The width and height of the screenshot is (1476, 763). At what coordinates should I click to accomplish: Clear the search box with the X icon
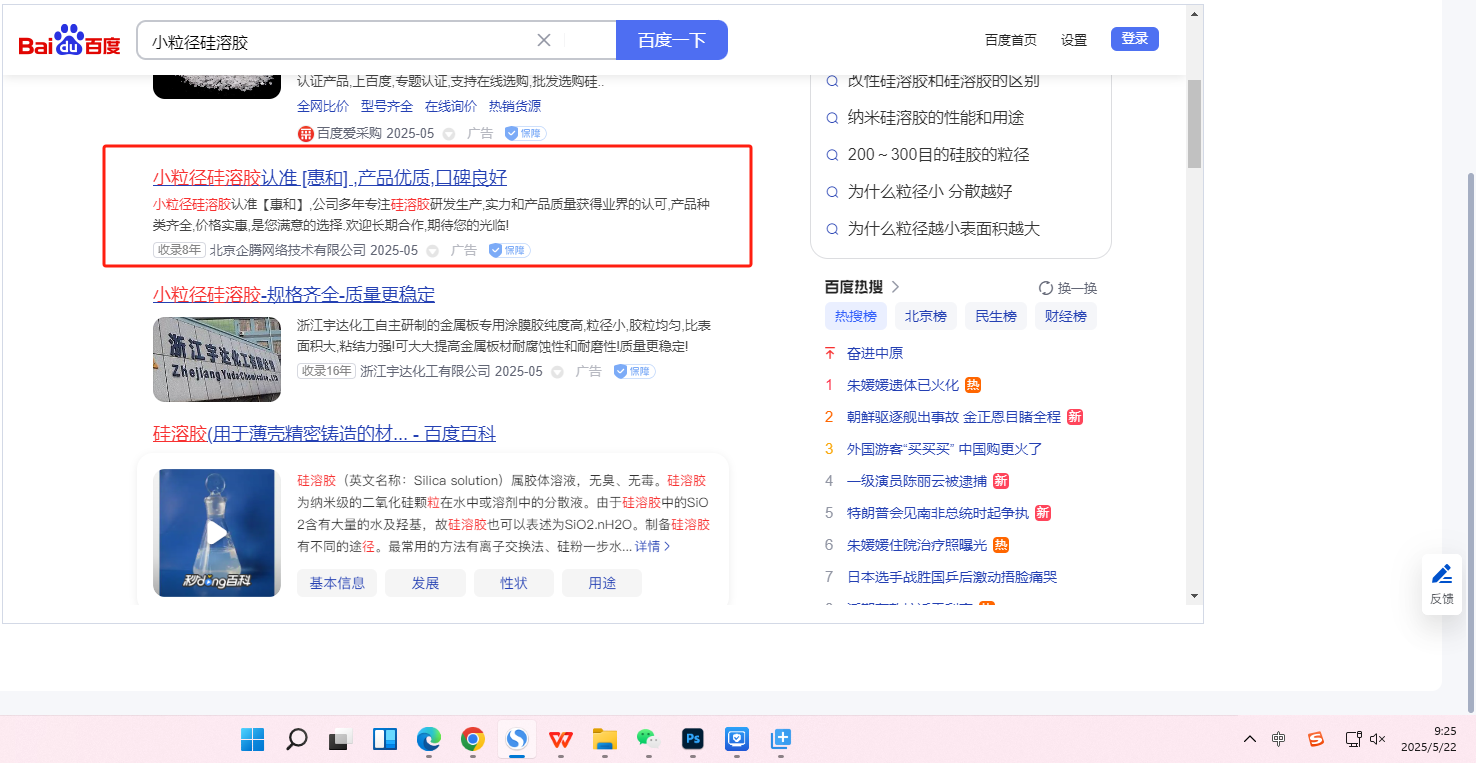pyautogui.click(x=544, y=40)
